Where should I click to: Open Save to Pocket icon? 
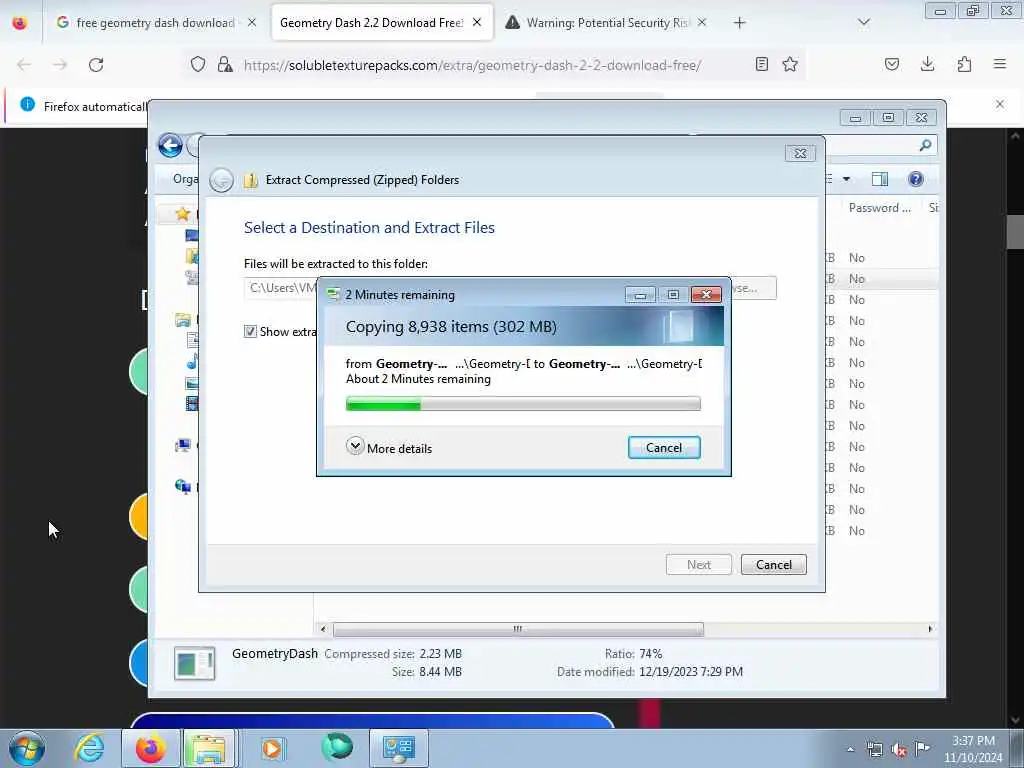coord(892,64)
